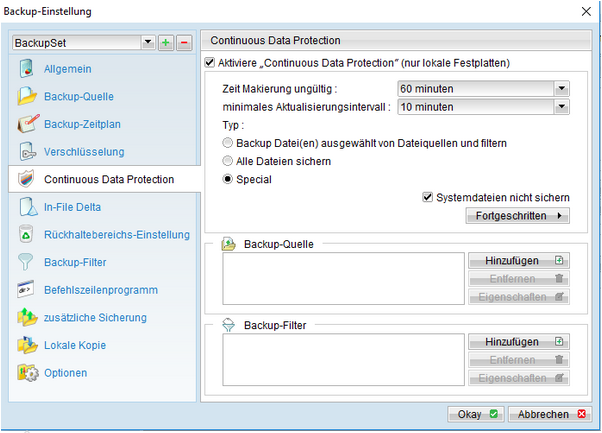
Task: Click the red minus remove BackupSet icon
Action: [x=184, y=43]
